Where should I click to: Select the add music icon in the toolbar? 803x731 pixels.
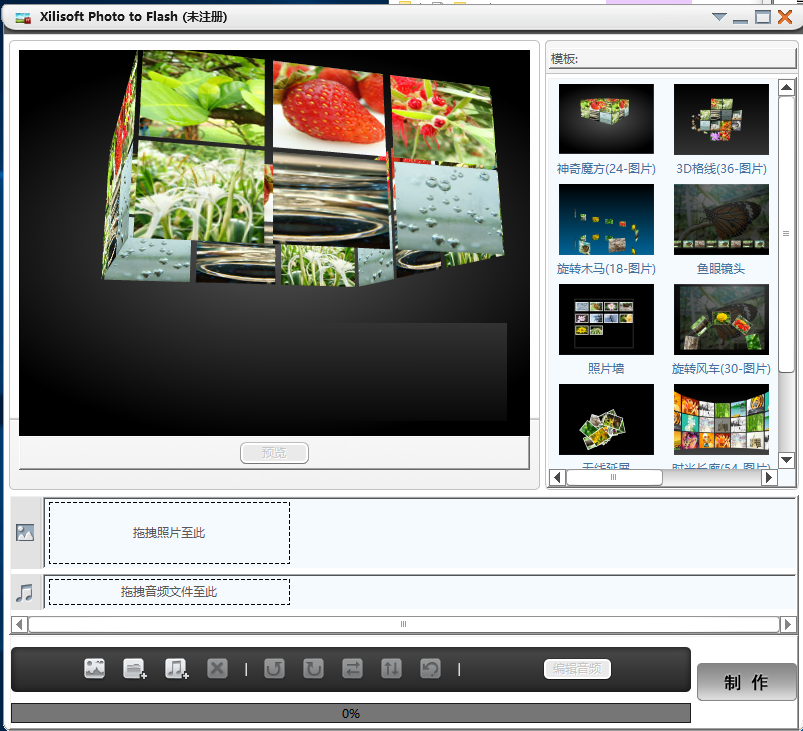(x=177, y=669)
